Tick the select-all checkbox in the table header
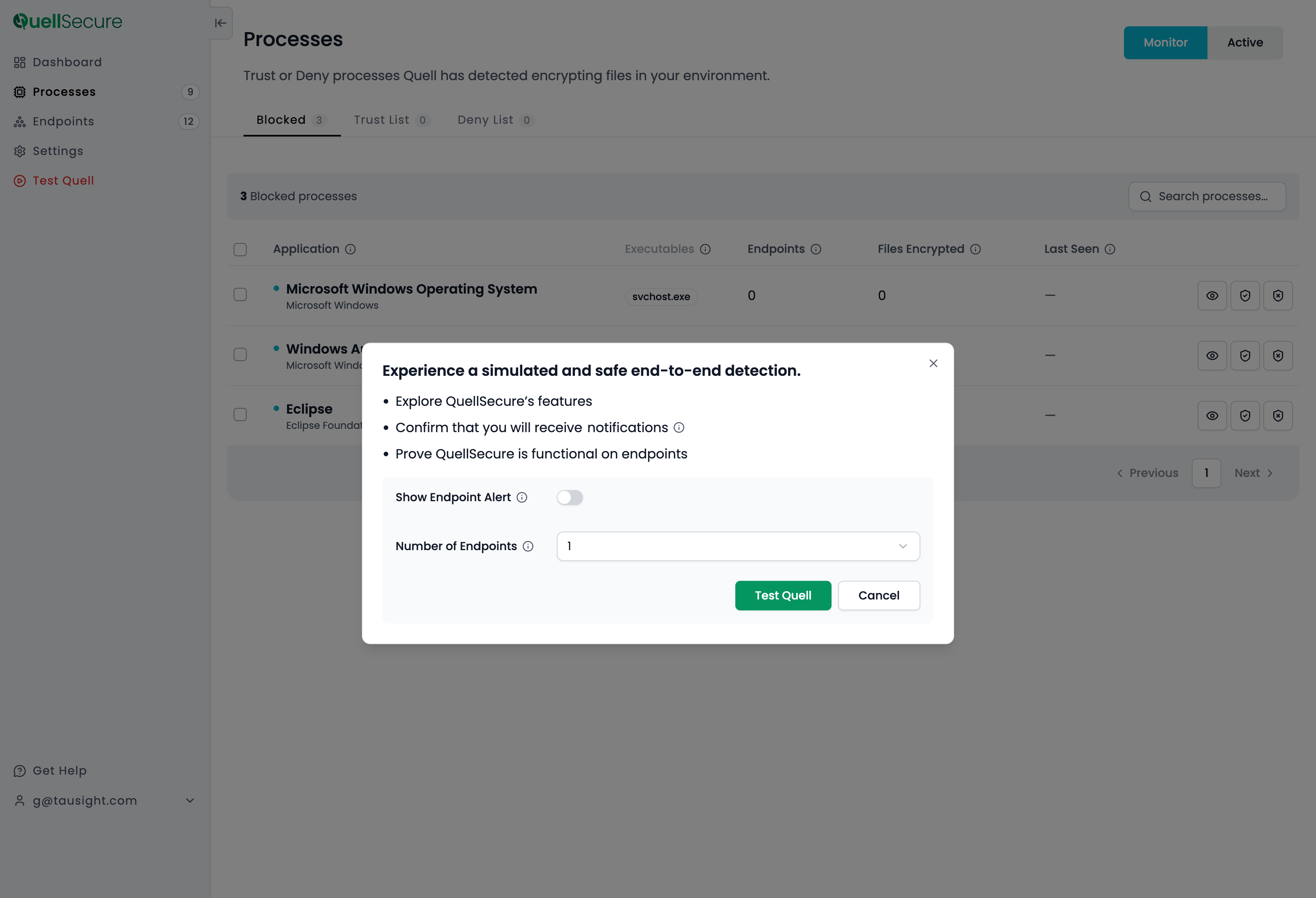 [x=240, y=249]
